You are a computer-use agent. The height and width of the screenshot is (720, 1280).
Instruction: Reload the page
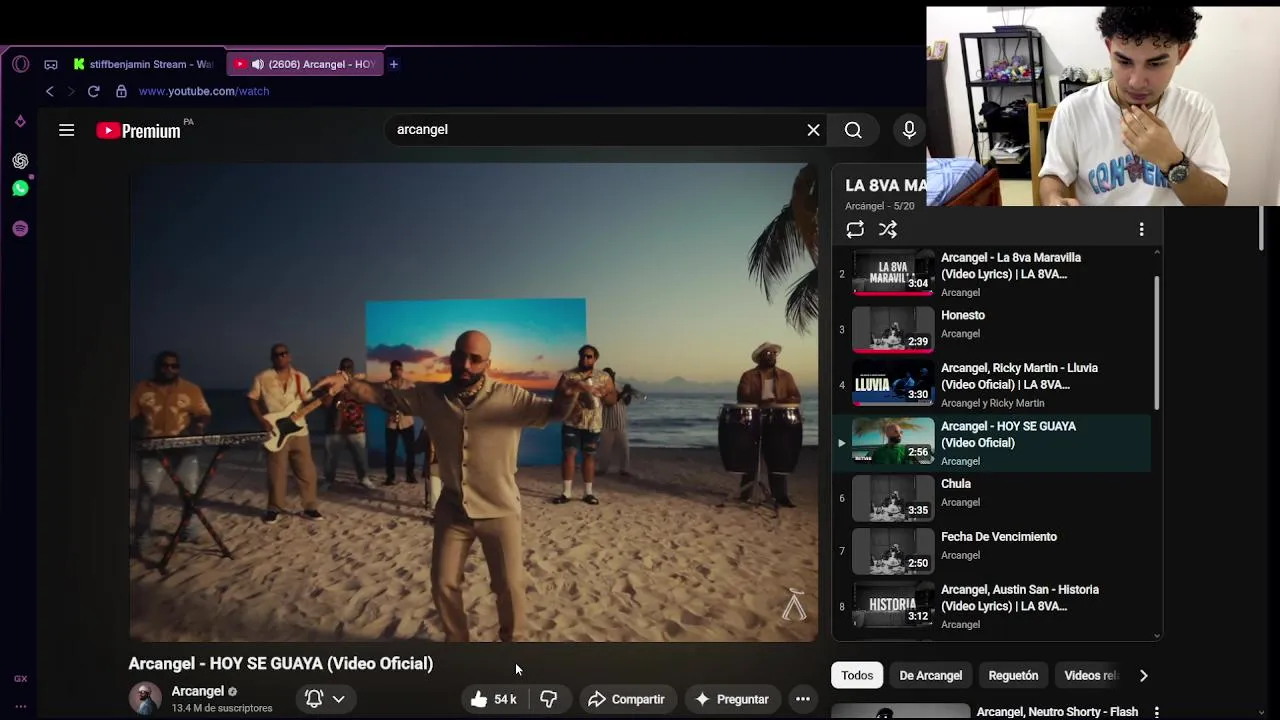(x=93, y=91)
